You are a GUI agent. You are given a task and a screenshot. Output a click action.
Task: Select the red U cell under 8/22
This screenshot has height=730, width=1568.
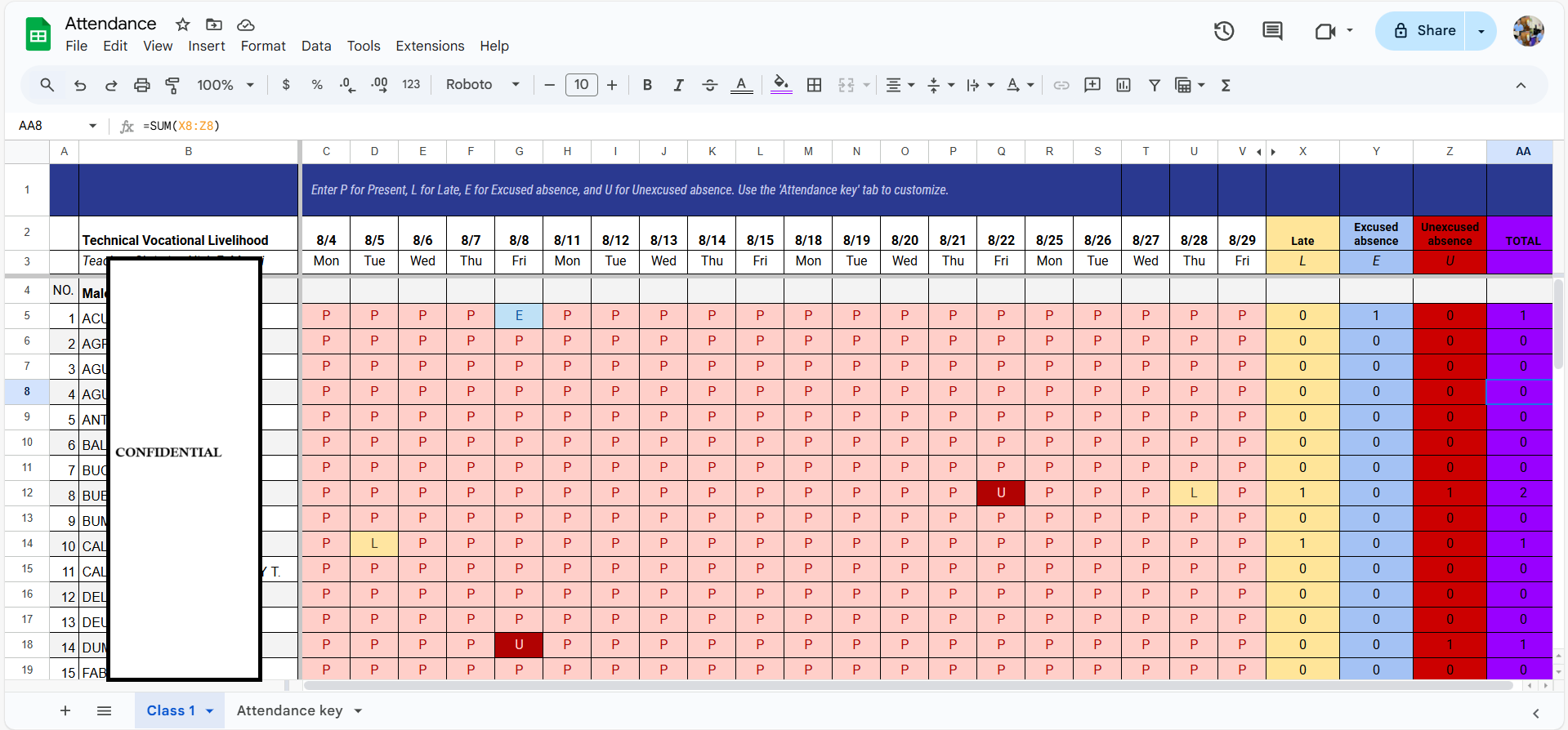(x=1001, y=492)
